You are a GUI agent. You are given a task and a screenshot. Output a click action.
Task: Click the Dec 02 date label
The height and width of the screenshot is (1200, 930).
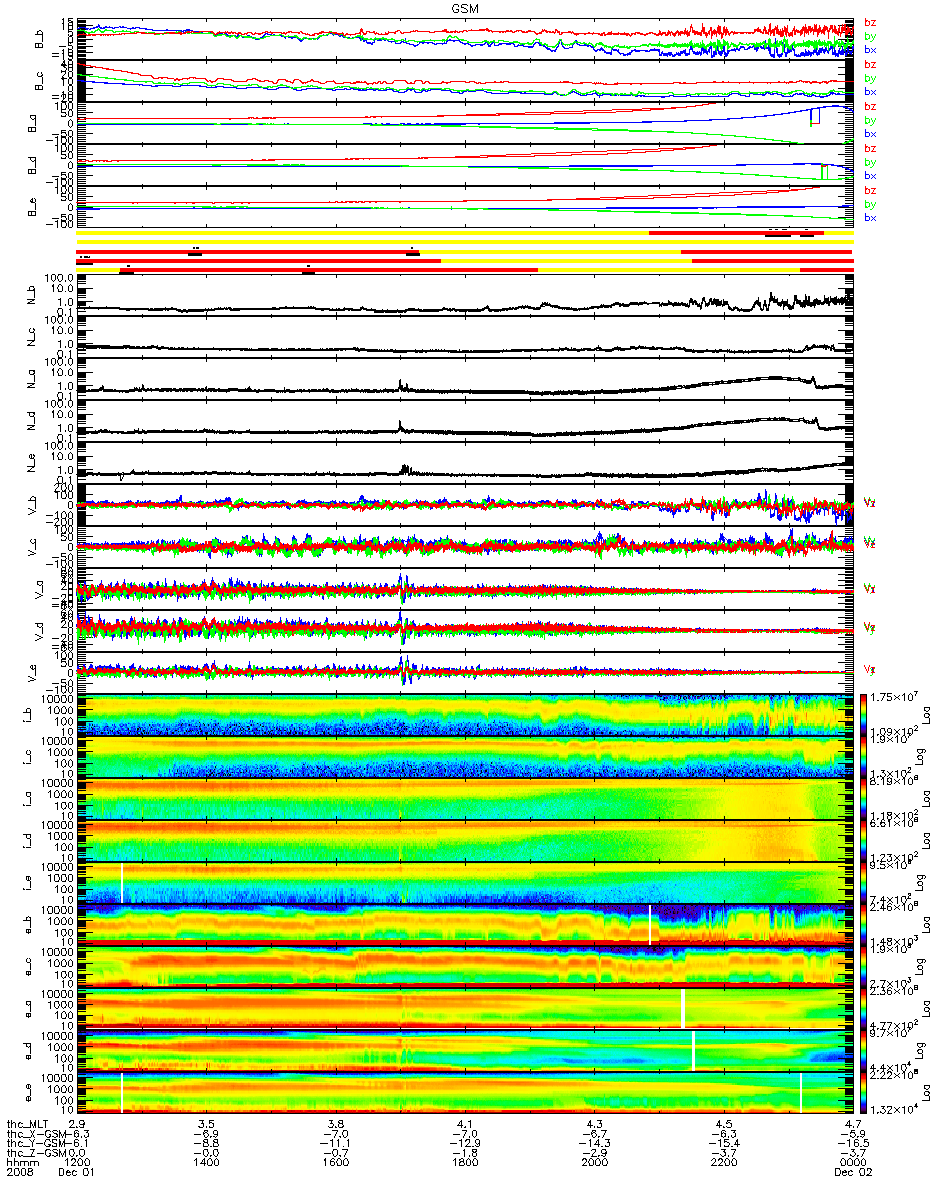click(x=852, y=1174)
